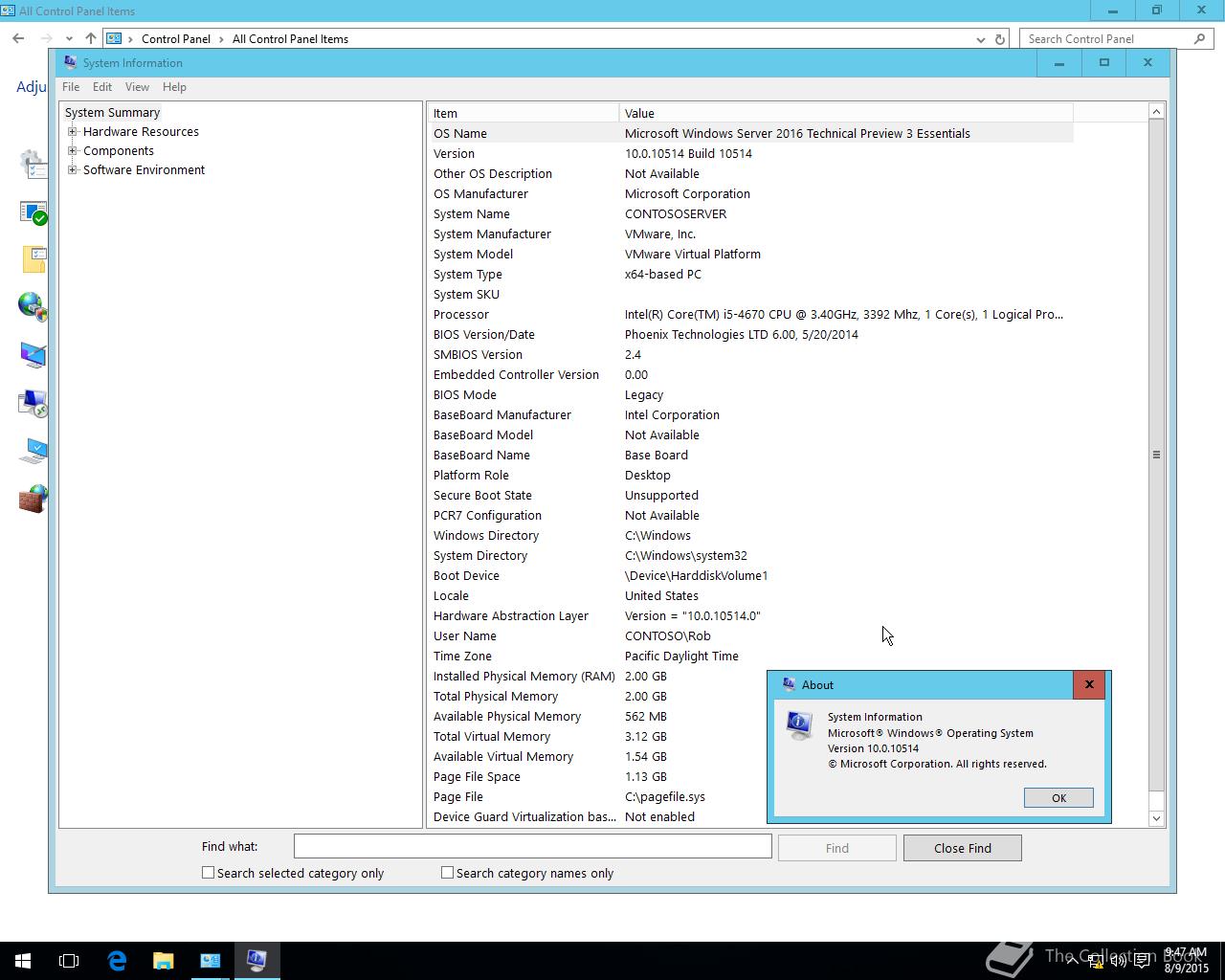This screenshot has width=1225, height=980.
Task: Sort by the Item column header
Action: pyautogui.click(x=523, y=113)
